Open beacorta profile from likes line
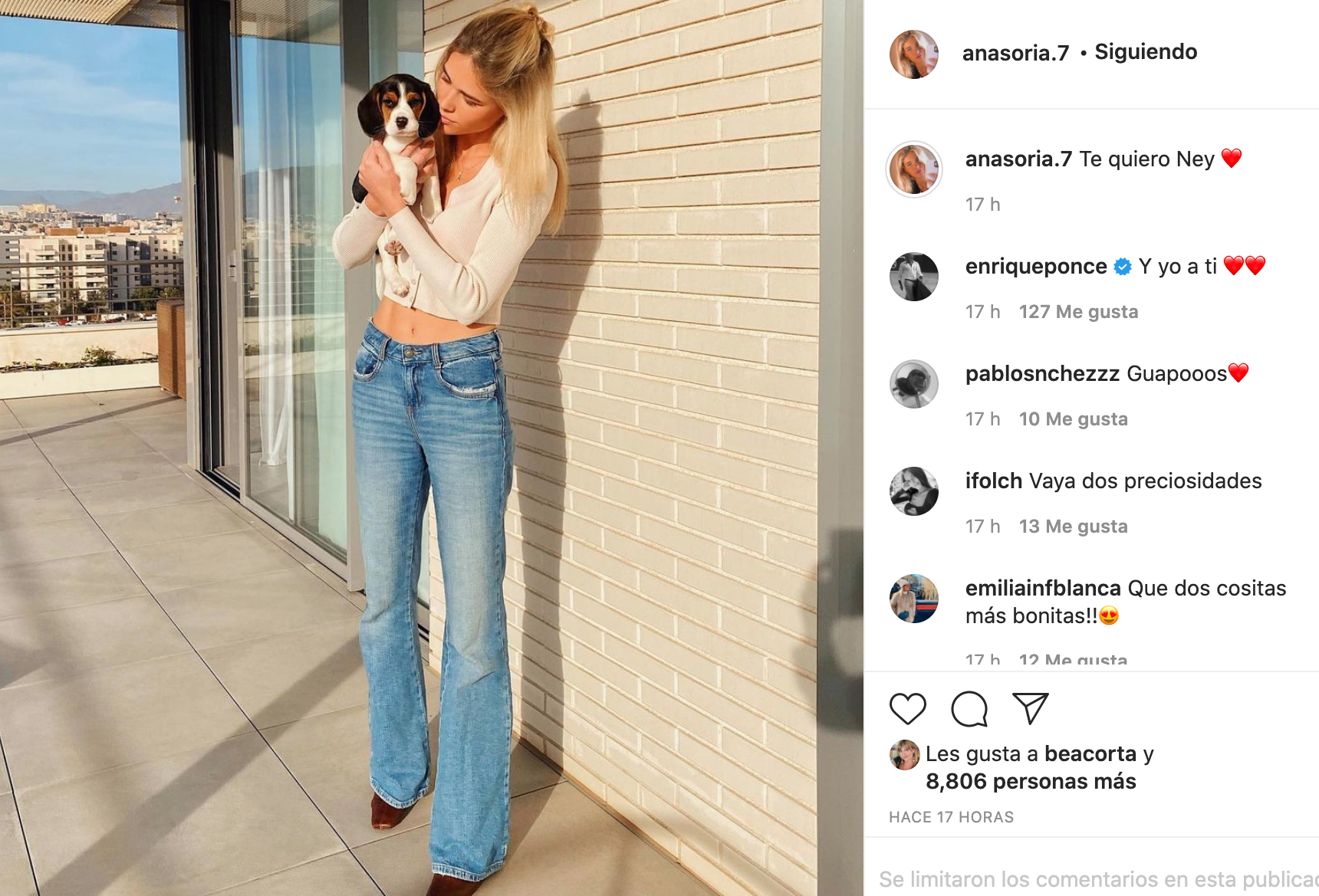Viewport: 1319px width, 896px height. [x=1090, y=754]
